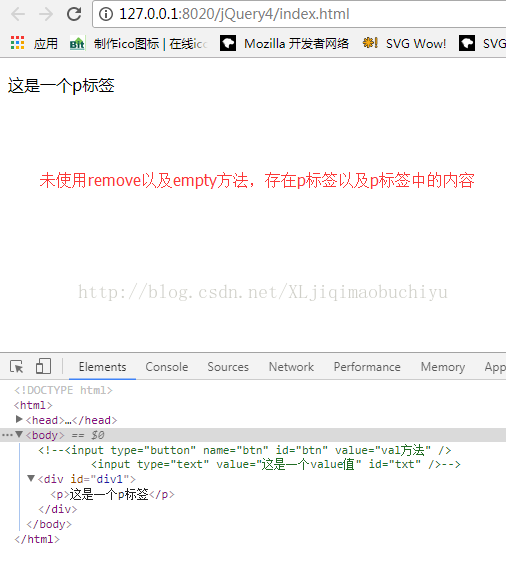Switch to the Console tab
506x563 pixels.
coord(167,367)
